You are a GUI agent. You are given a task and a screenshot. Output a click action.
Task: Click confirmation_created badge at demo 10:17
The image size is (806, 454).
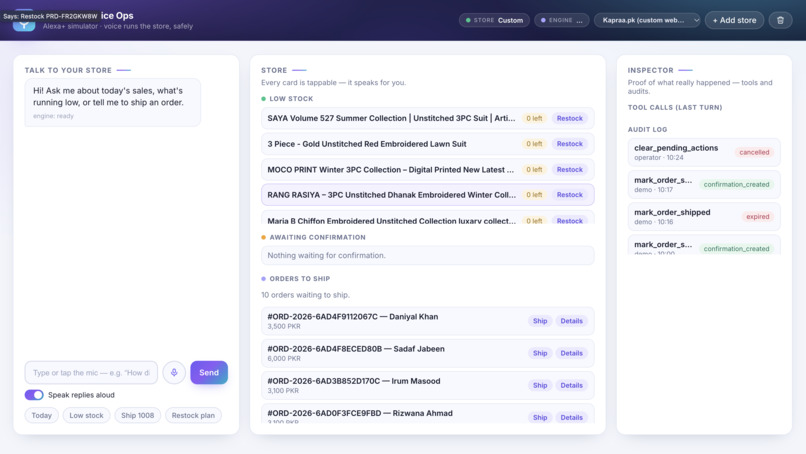(x=736, y=184)
